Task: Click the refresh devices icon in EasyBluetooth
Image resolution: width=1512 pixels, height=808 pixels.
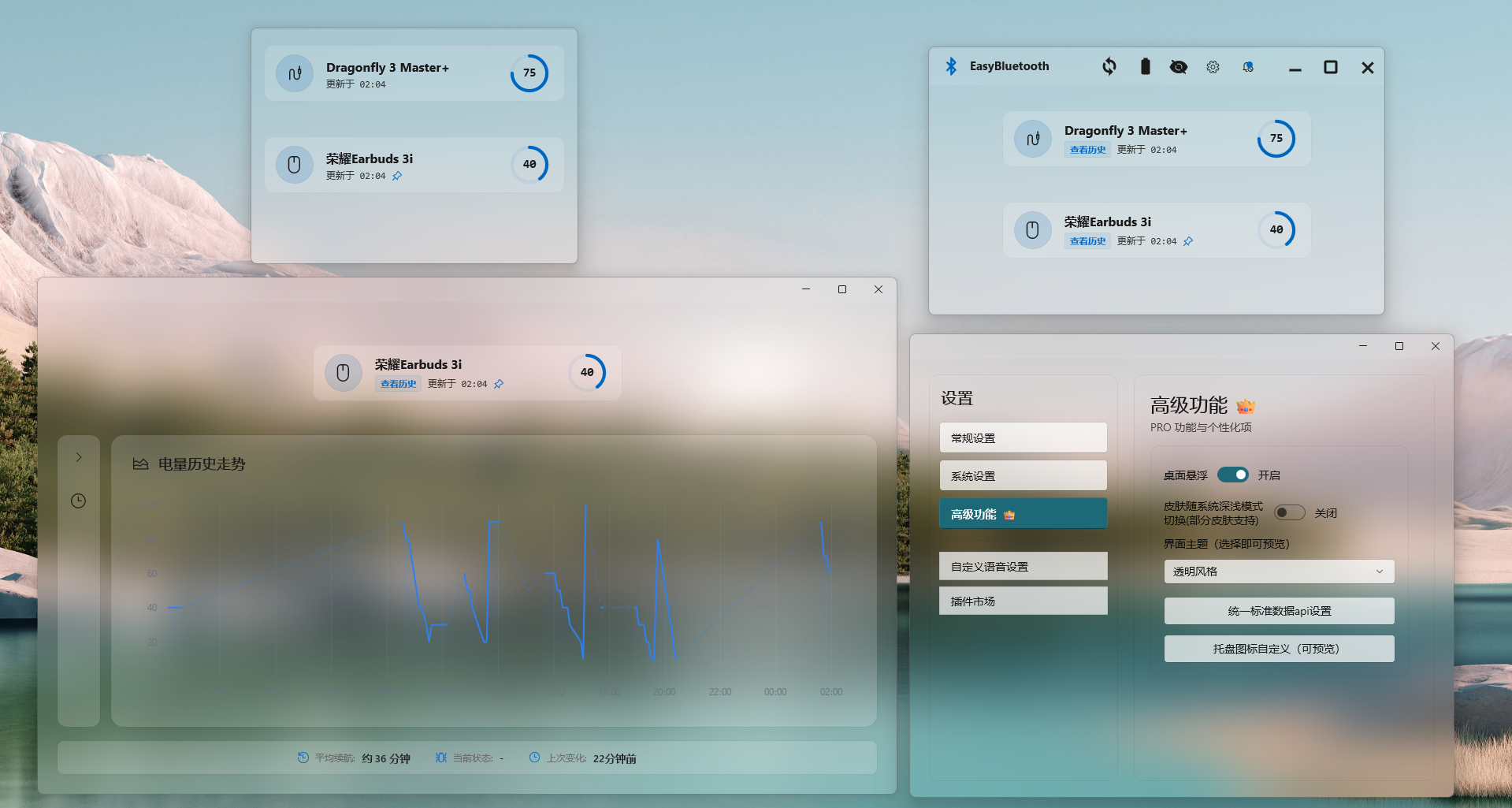Action: pos(1109,67)
